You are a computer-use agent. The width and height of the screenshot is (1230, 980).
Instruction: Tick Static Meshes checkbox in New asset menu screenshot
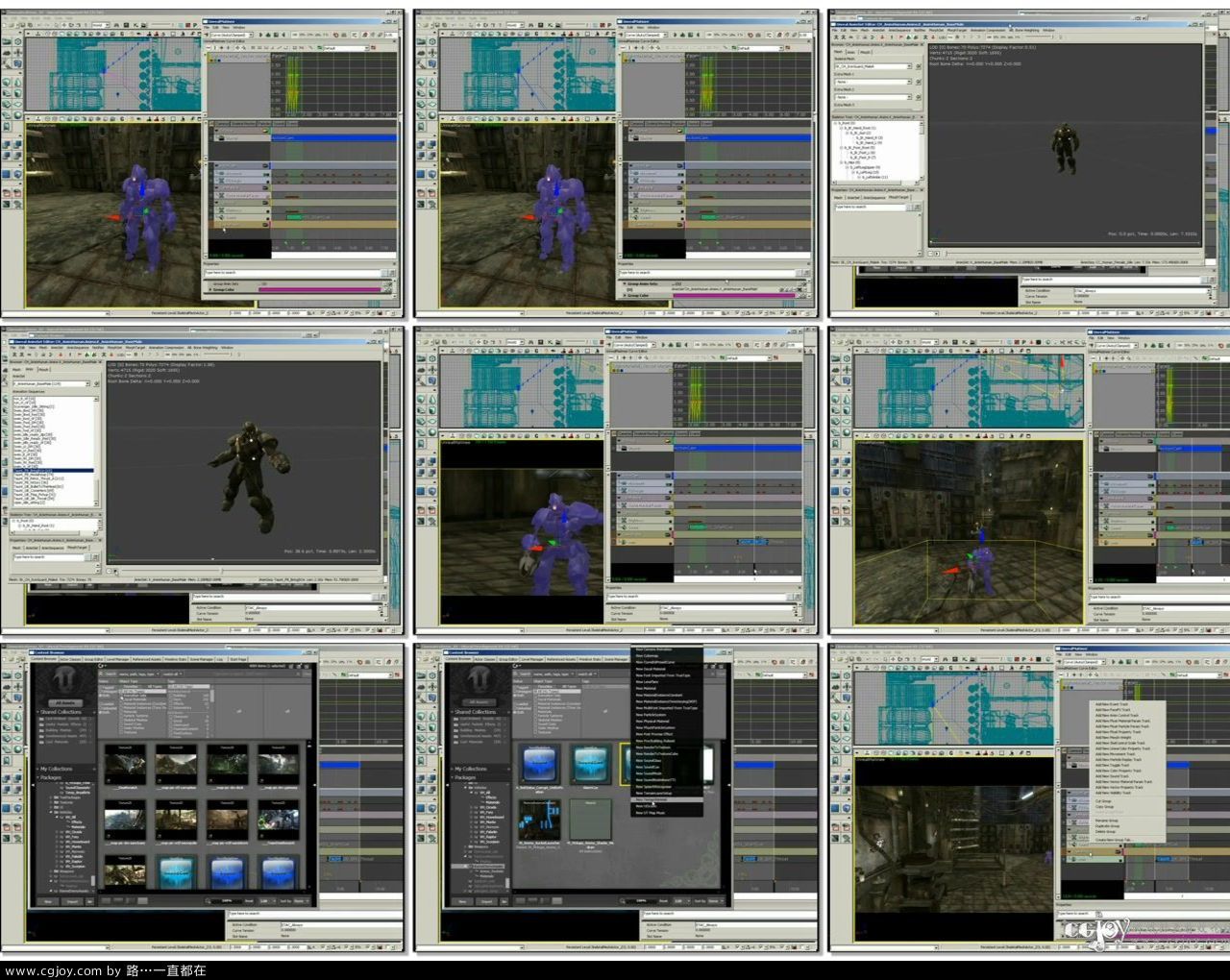tap(535, 728)
